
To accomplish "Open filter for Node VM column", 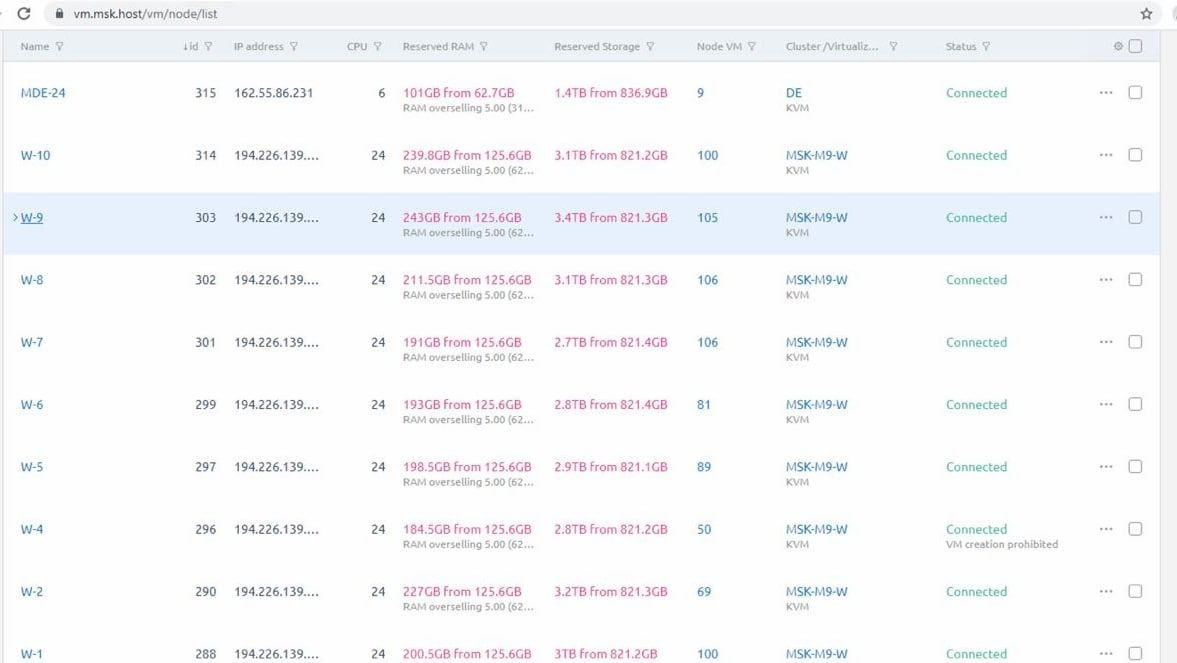I will point(751,47).
